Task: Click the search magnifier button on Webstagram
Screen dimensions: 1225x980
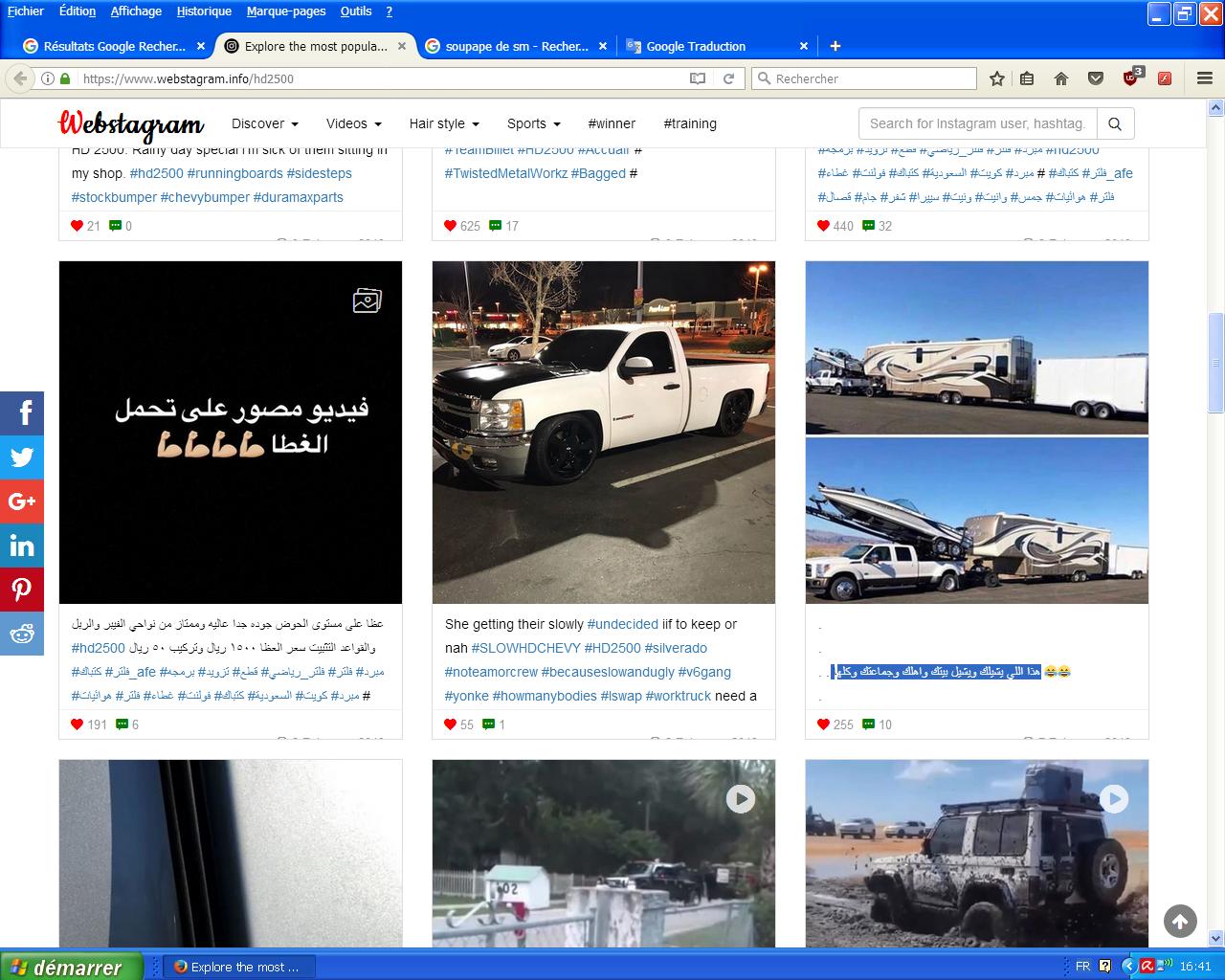Action: (x=1115, y=123)
